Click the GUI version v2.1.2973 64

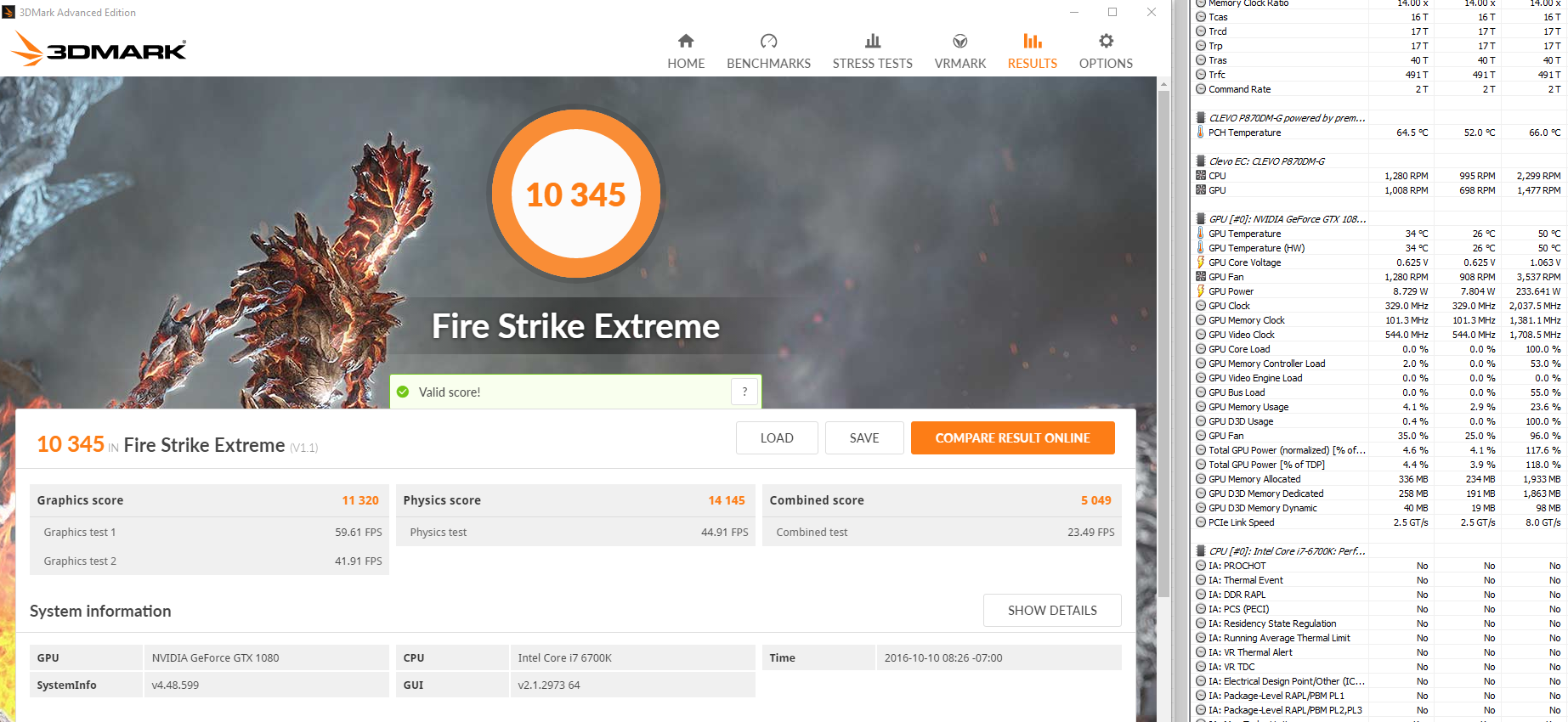[549, 685]
